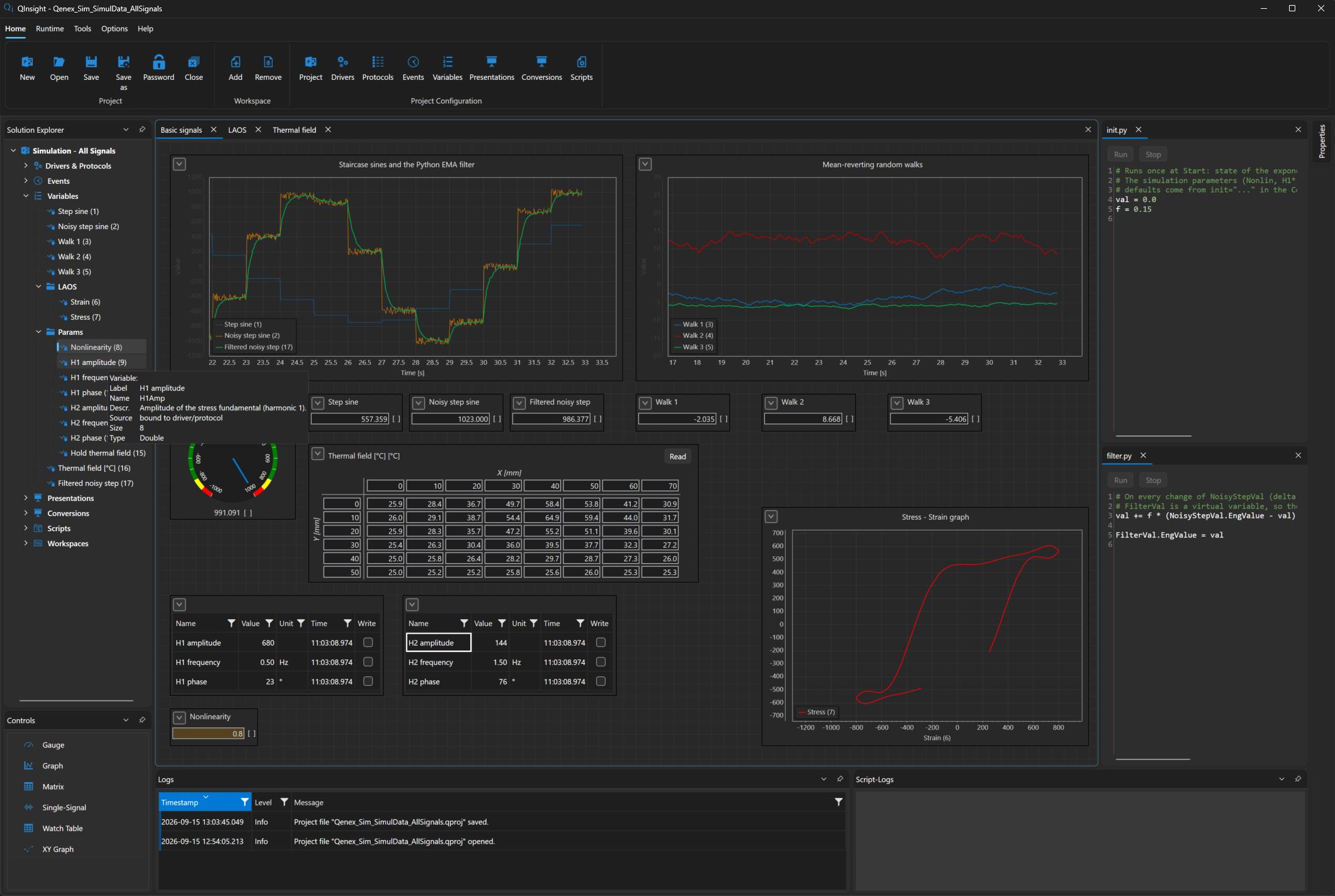Click the Read button on Thermal field

pos(678,456)
